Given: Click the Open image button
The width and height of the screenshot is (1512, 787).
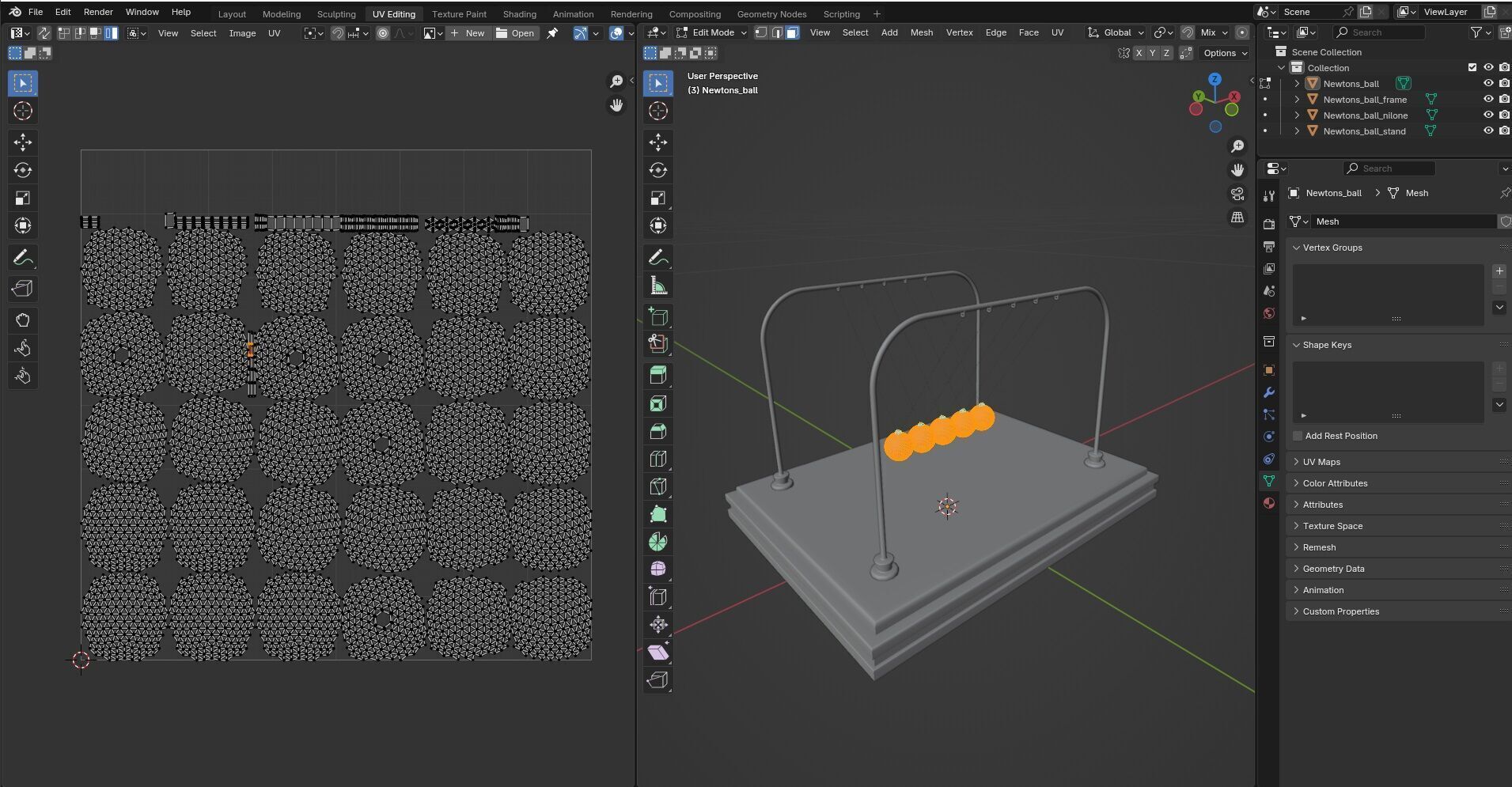Looking at the screenshot, I should point(515,33).
